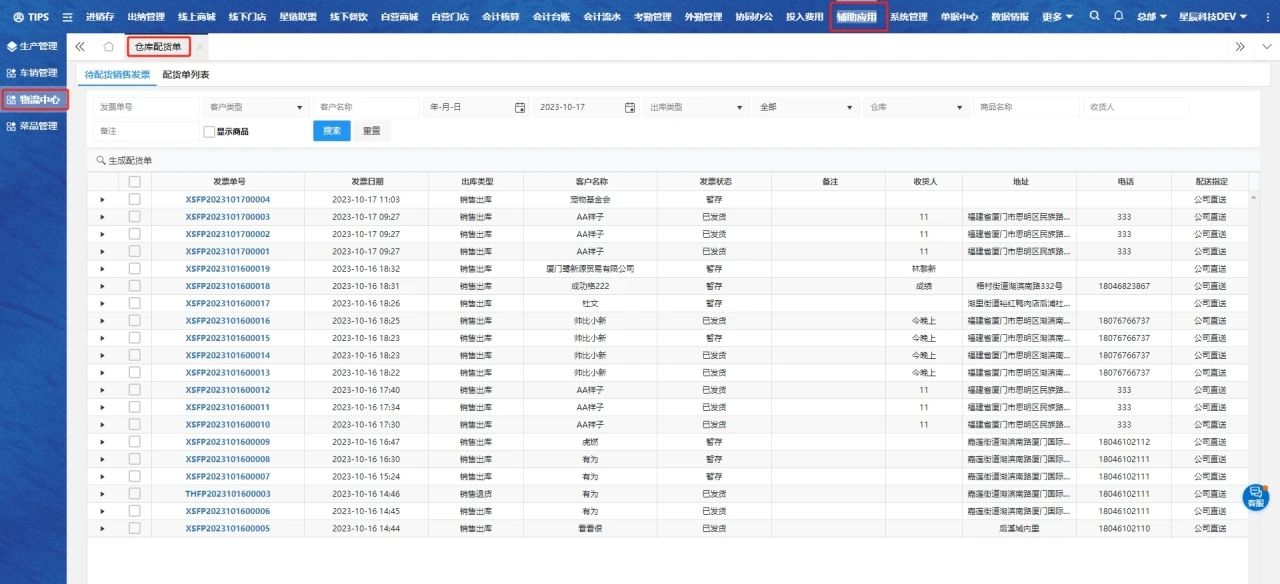Tick checkbox for invoice XSFP2023101700004

134,199
